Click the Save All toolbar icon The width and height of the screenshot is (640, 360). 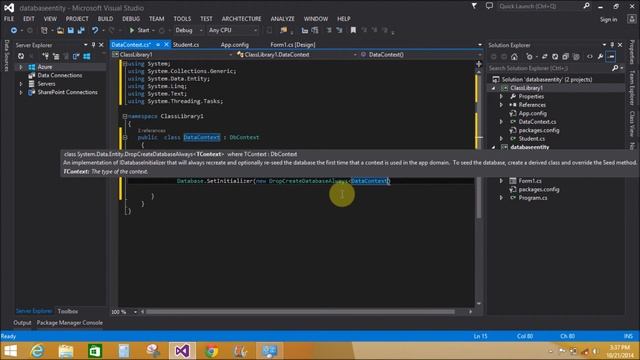81,30
